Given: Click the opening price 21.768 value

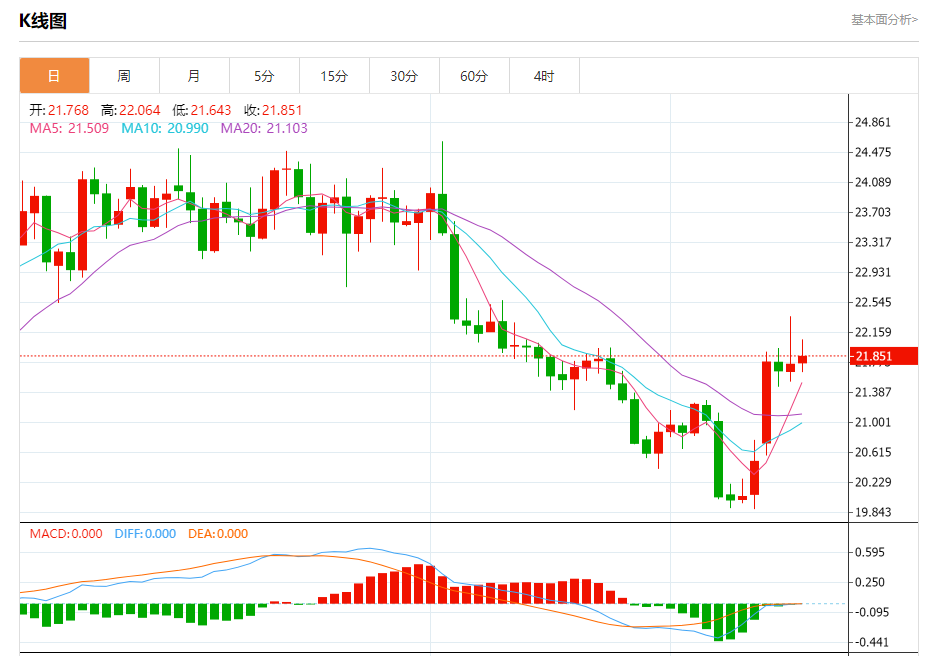Looking at the screenshot, I should pos(68,110).
